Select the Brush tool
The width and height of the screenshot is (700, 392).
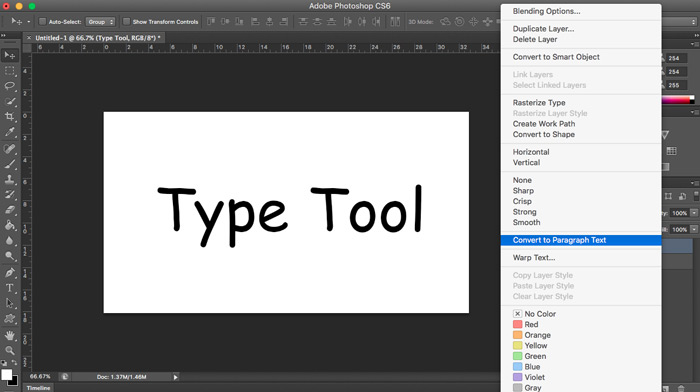tap(9, 164)
